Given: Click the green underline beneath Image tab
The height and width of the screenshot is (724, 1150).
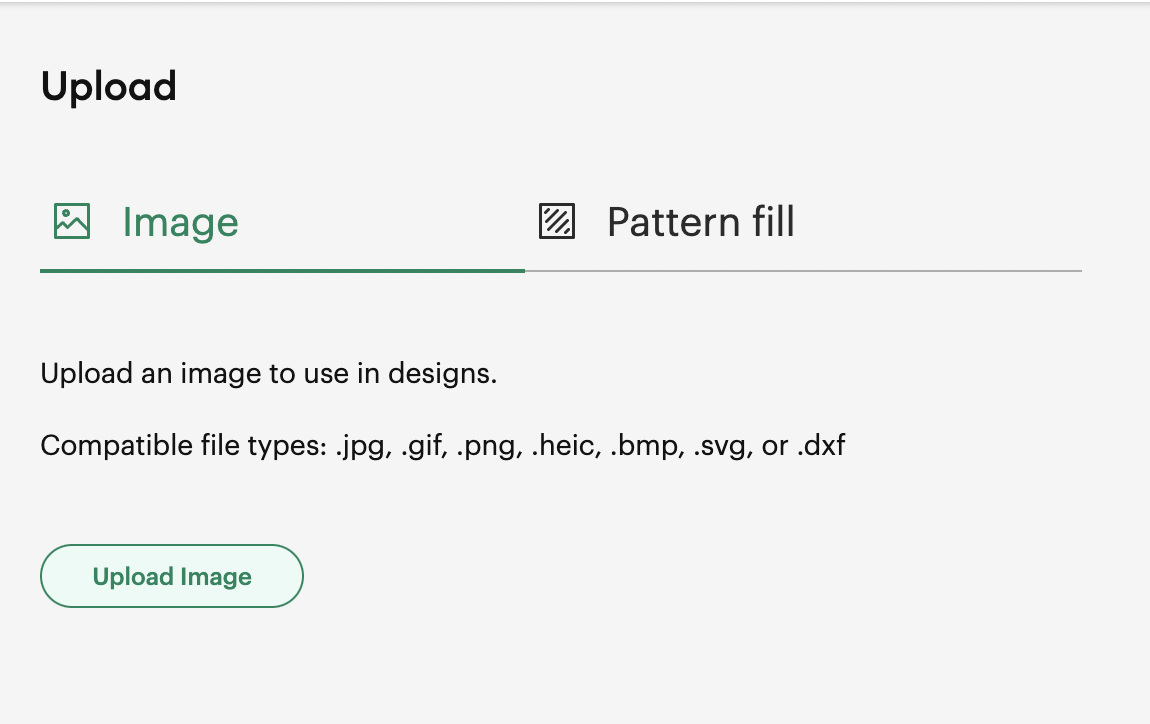Looking at the screenshot, I should (x=282, y=270).
